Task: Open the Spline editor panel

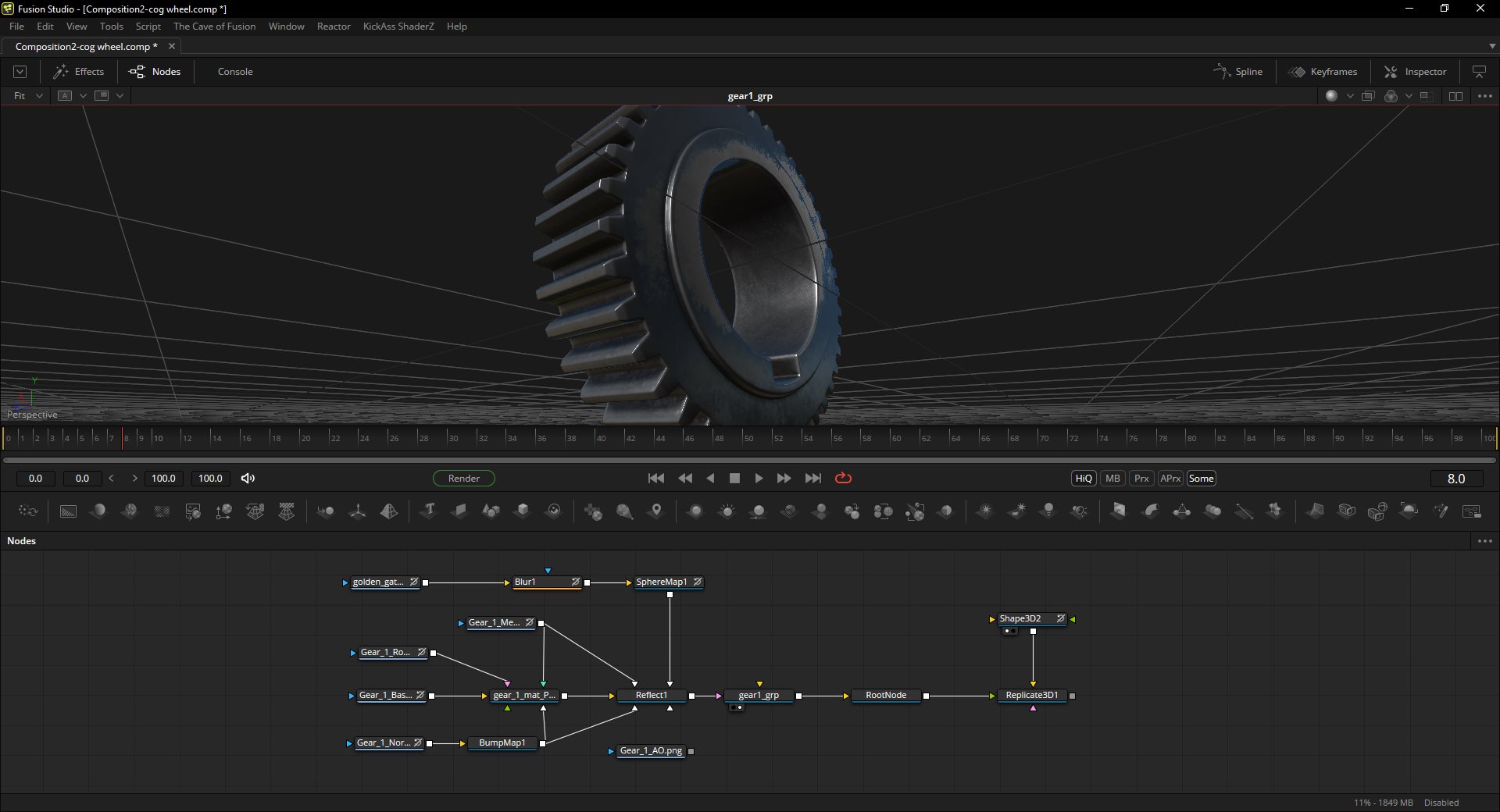Action: click(x=1238, y=71)
